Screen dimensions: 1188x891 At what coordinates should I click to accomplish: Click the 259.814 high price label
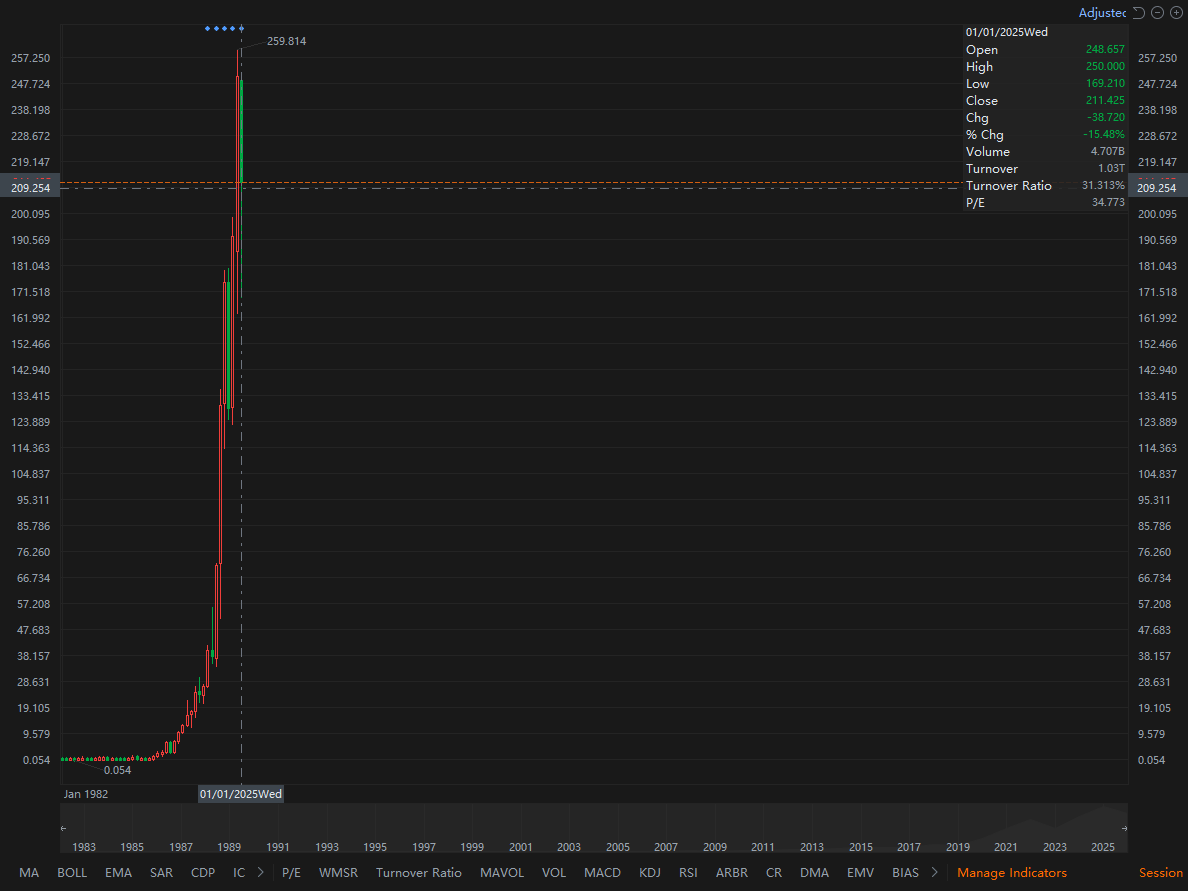click(286, 41)
